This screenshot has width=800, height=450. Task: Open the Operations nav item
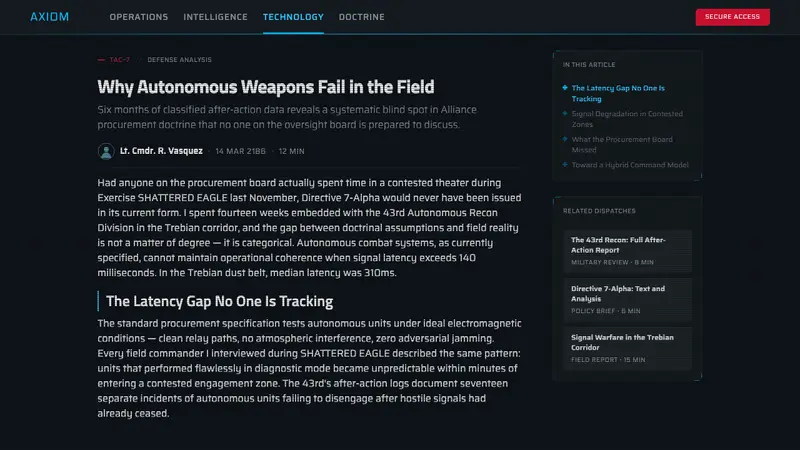139,17
